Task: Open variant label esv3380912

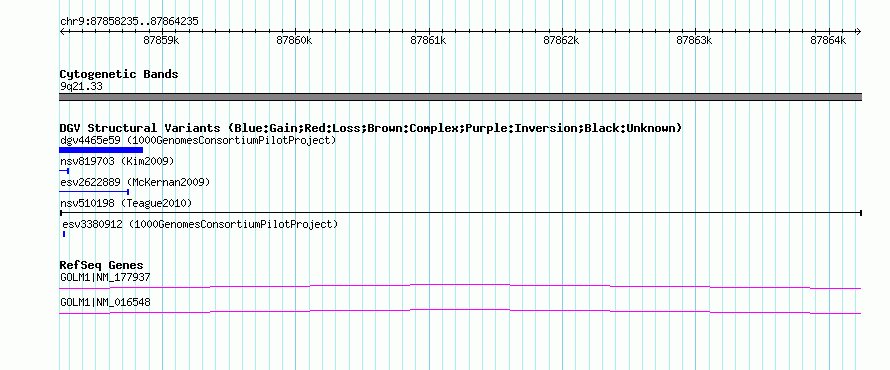Action: point(200,225)
